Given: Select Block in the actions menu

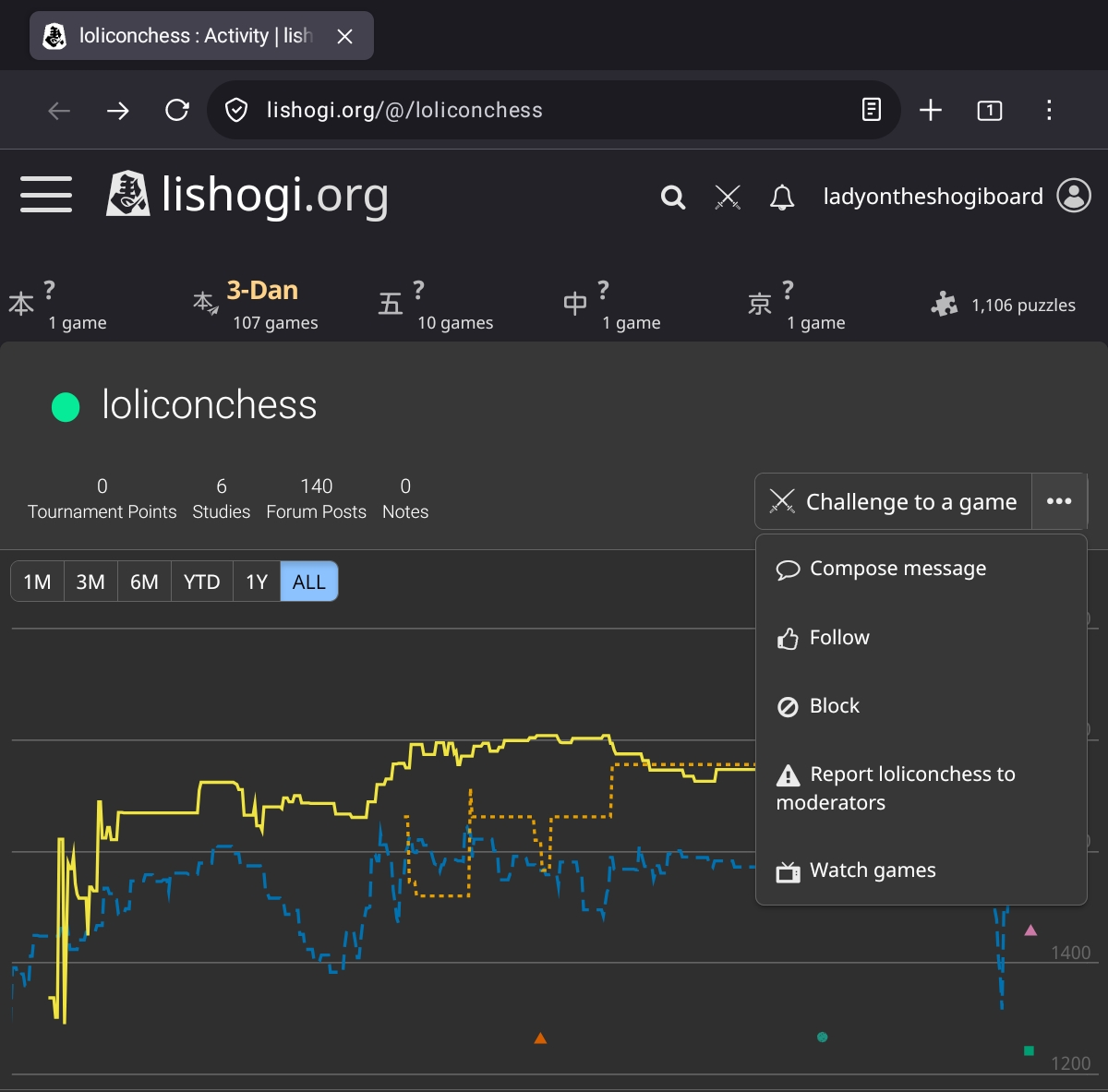Looking at the screenshot, I should [x=921, y=705].
